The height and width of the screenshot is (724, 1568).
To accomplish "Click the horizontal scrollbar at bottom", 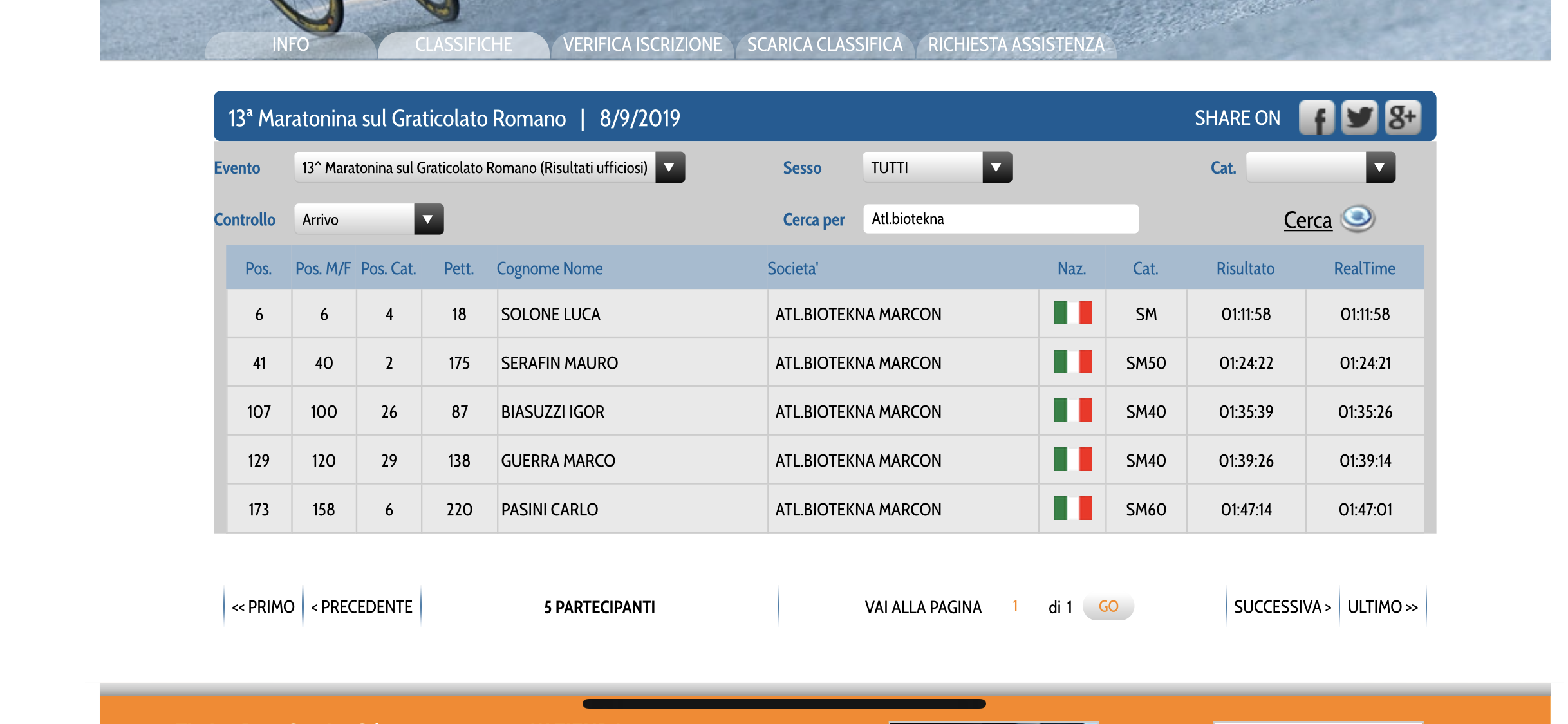I will click(x=784, y=703).
